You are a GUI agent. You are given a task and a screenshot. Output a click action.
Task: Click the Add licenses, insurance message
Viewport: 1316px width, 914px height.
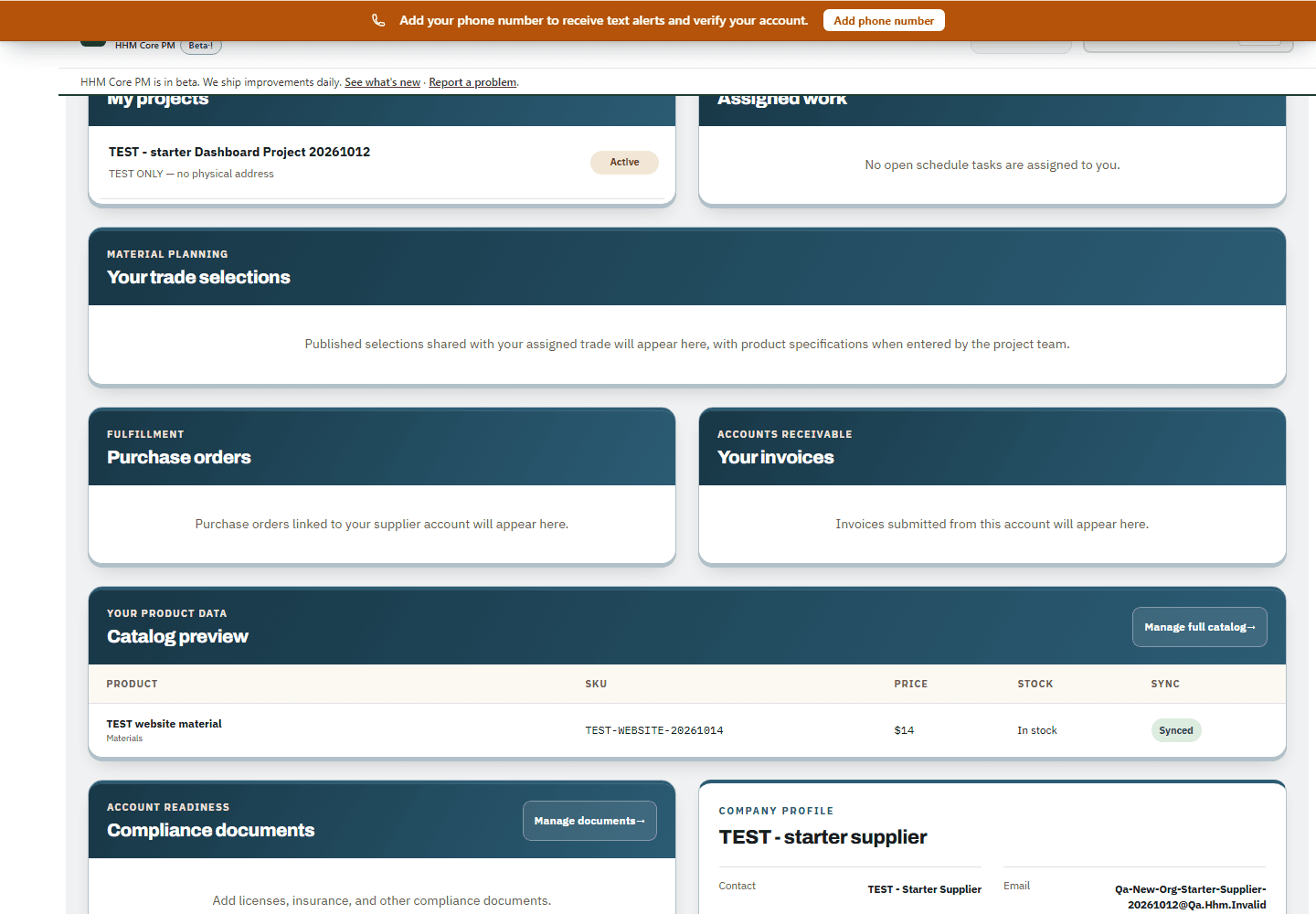click(x=382, y=901)
